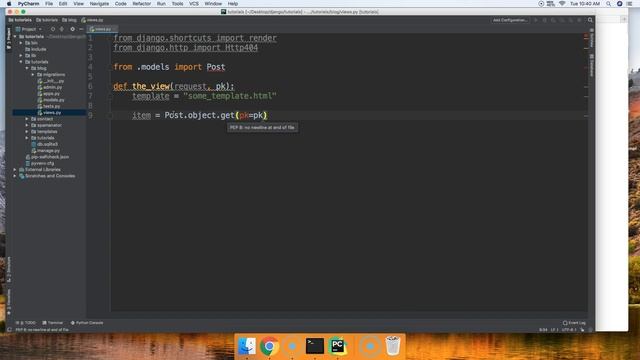640x360 pixels.
Task: Click the lock read-only toggle in status bar
Action: tap(582, 330)
